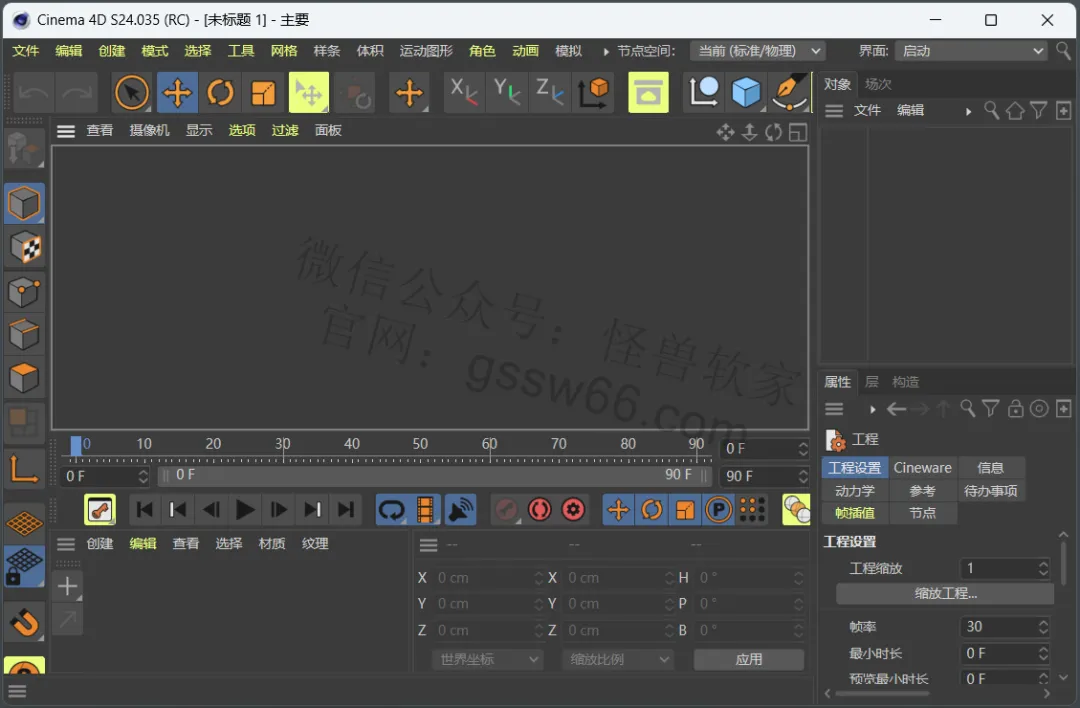The height and width of the screenshot is (708, 1080).
Task: Click the timeline playhead at frame 0
Action: click(x=76, y=445)
